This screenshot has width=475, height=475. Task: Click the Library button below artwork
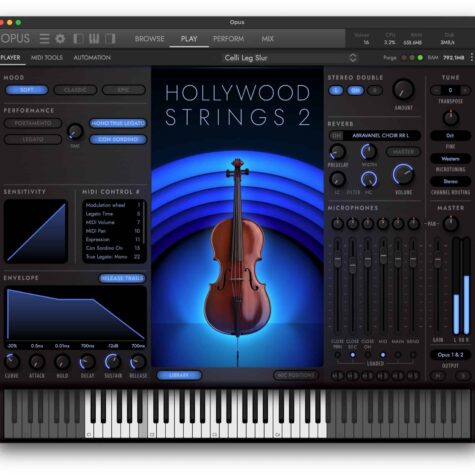(179, 375)
